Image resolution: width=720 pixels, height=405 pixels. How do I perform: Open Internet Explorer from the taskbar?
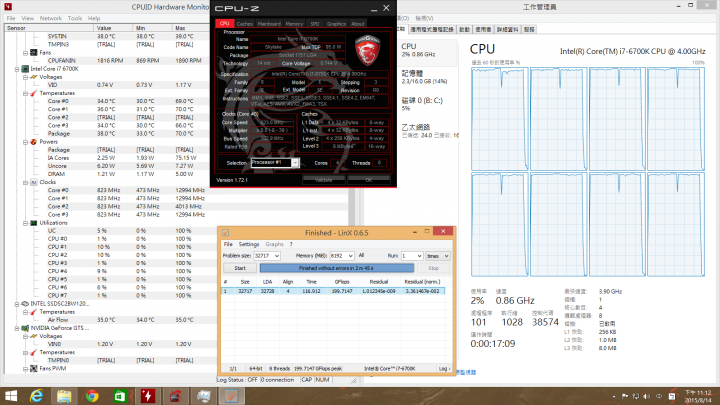[x=36, y=396]
